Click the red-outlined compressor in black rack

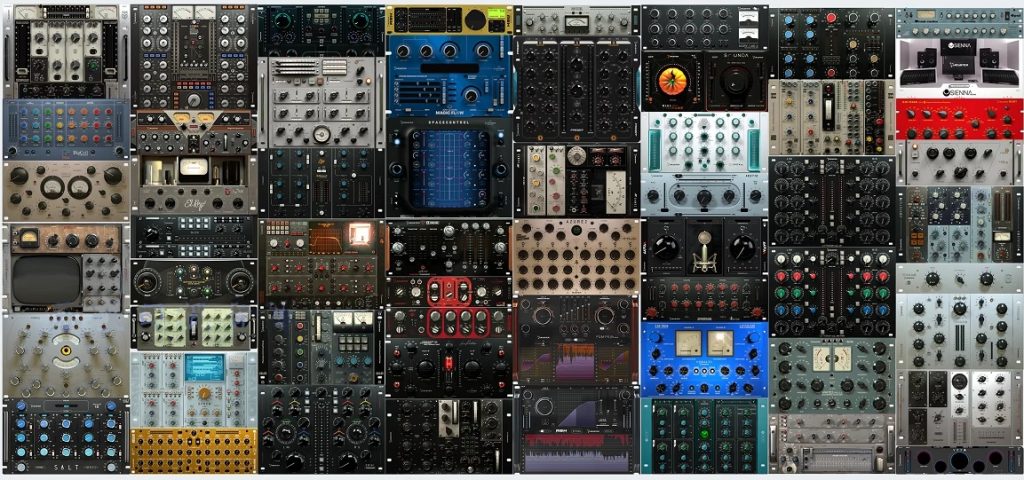pos(448,292)
